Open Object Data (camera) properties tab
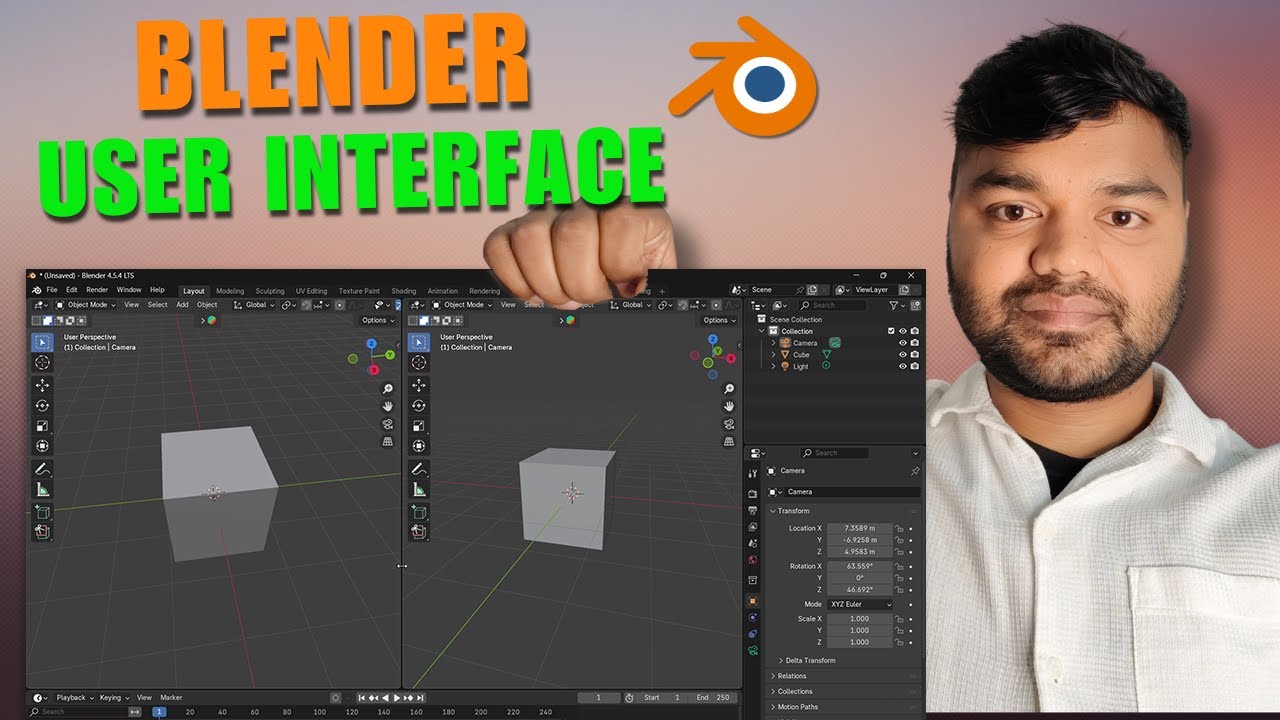The width and height of the screenshot is (1280, 720). click(x=752, y=651)
